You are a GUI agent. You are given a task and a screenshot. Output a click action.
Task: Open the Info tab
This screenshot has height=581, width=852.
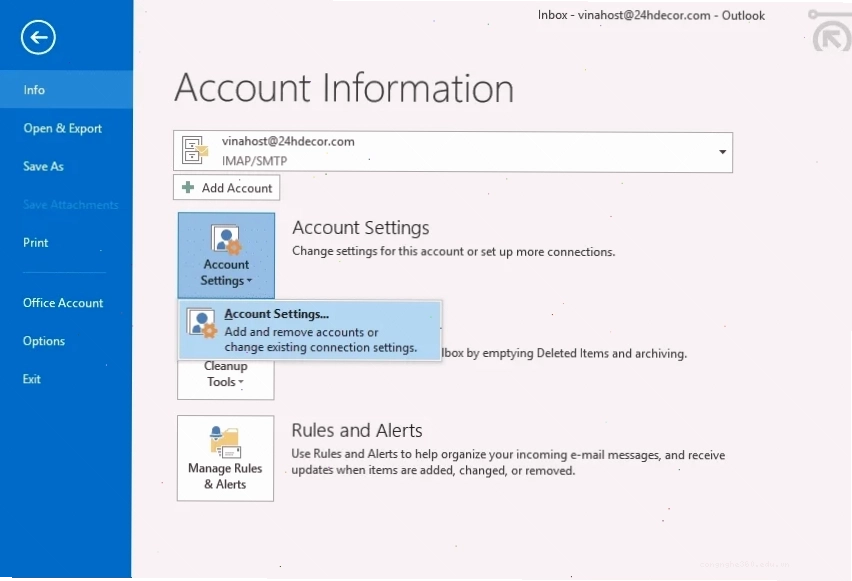[x=66, y=90]
